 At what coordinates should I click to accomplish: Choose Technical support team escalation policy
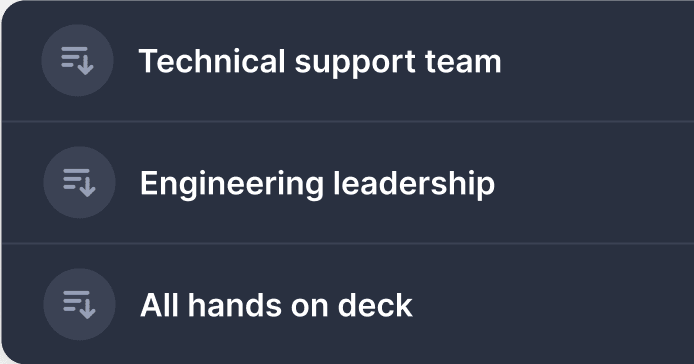point(348,61)
